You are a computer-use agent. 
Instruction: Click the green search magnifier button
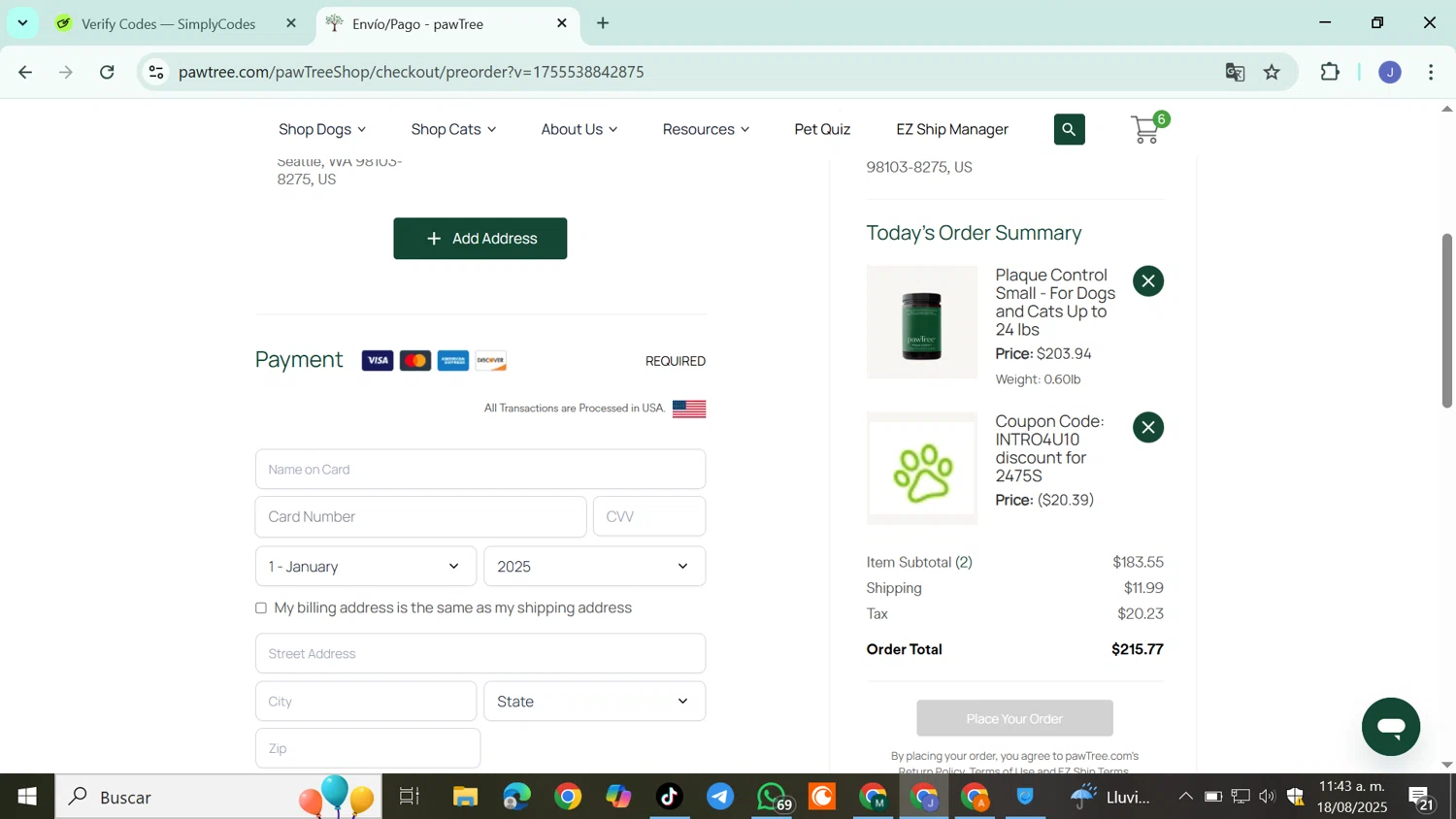(1069, 129)
